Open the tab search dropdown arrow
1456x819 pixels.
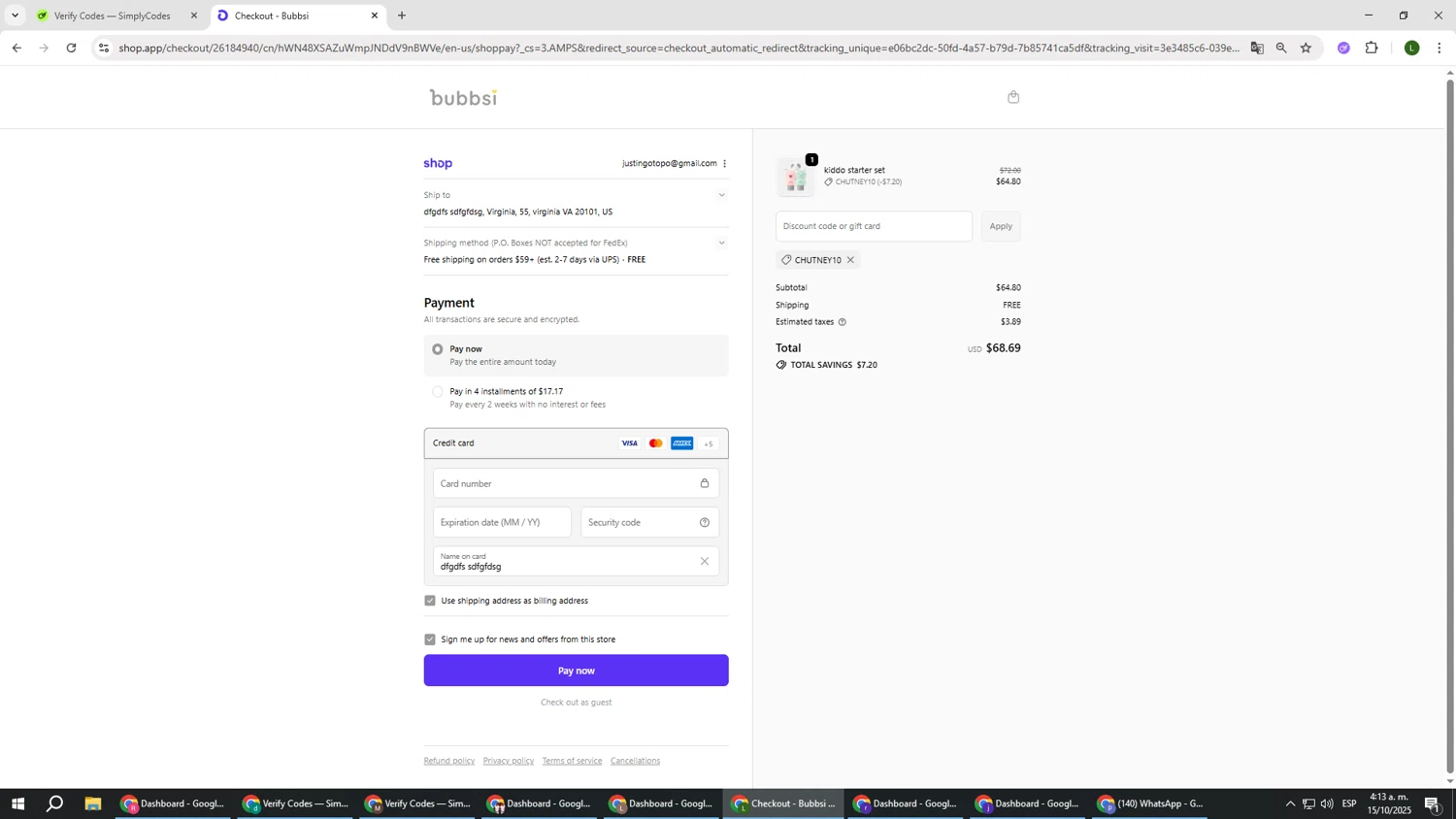coord(15,16)
